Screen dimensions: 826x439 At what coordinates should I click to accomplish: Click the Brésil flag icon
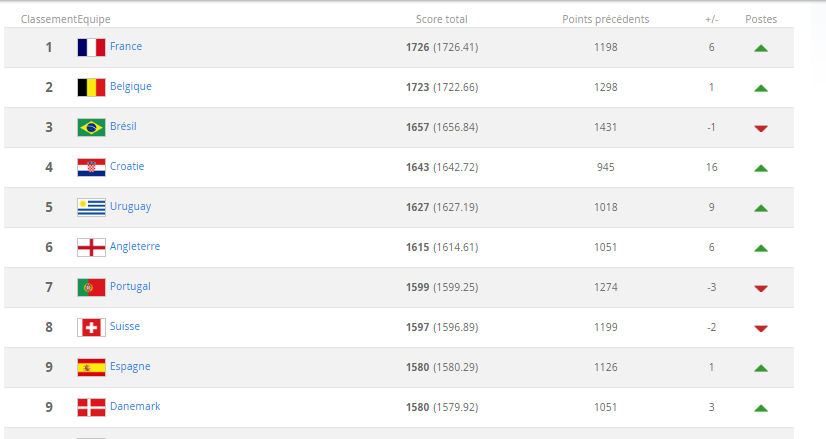tap(91, 128)
